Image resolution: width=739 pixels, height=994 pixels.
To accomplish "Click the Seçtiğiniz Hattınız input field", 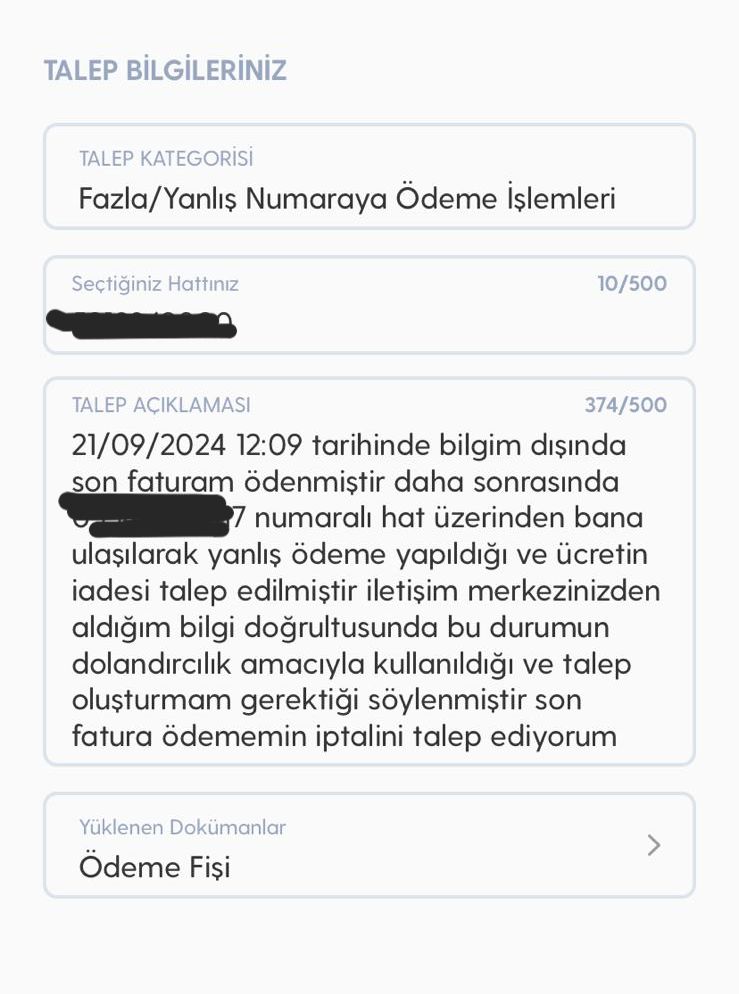I will [x=368, y=305].
